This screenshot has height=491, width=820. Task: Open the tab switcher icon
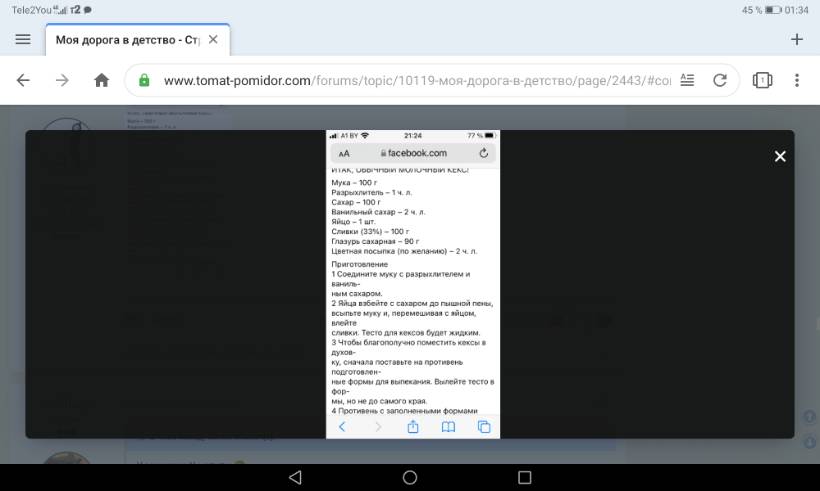coord(762,80)
